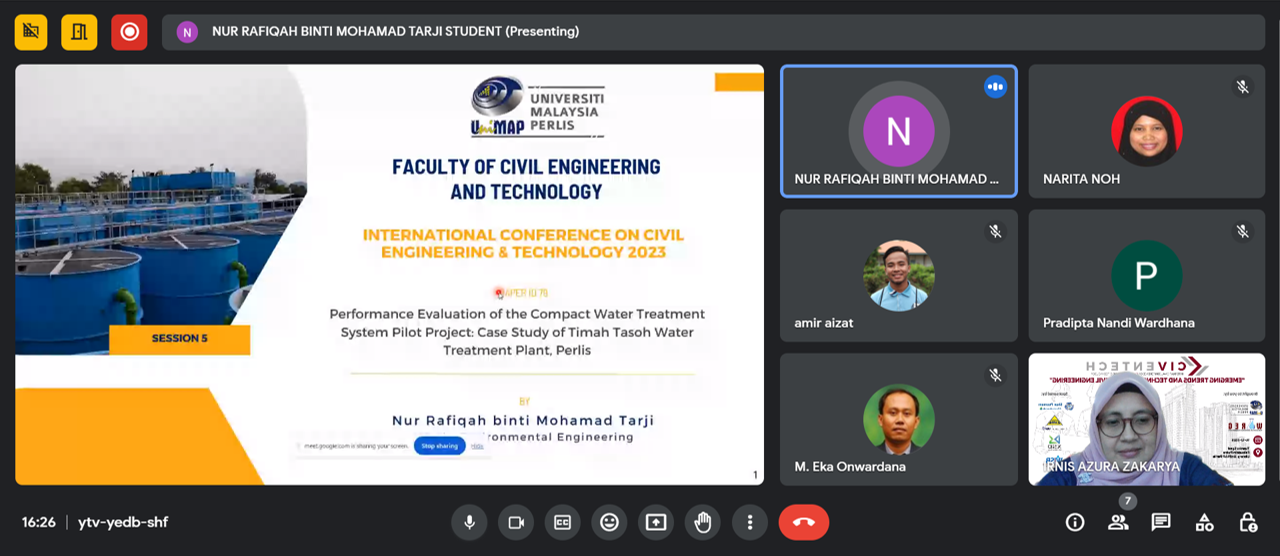Open the meeting details info icon
This screenshot has height=556, width=1280.
(1075, 522)
